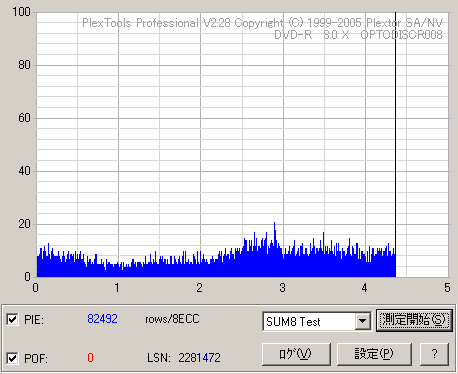
Task: Open the SUM8 Test dropdown arrow
Action: pyautogui.click(x=362, y=321)
